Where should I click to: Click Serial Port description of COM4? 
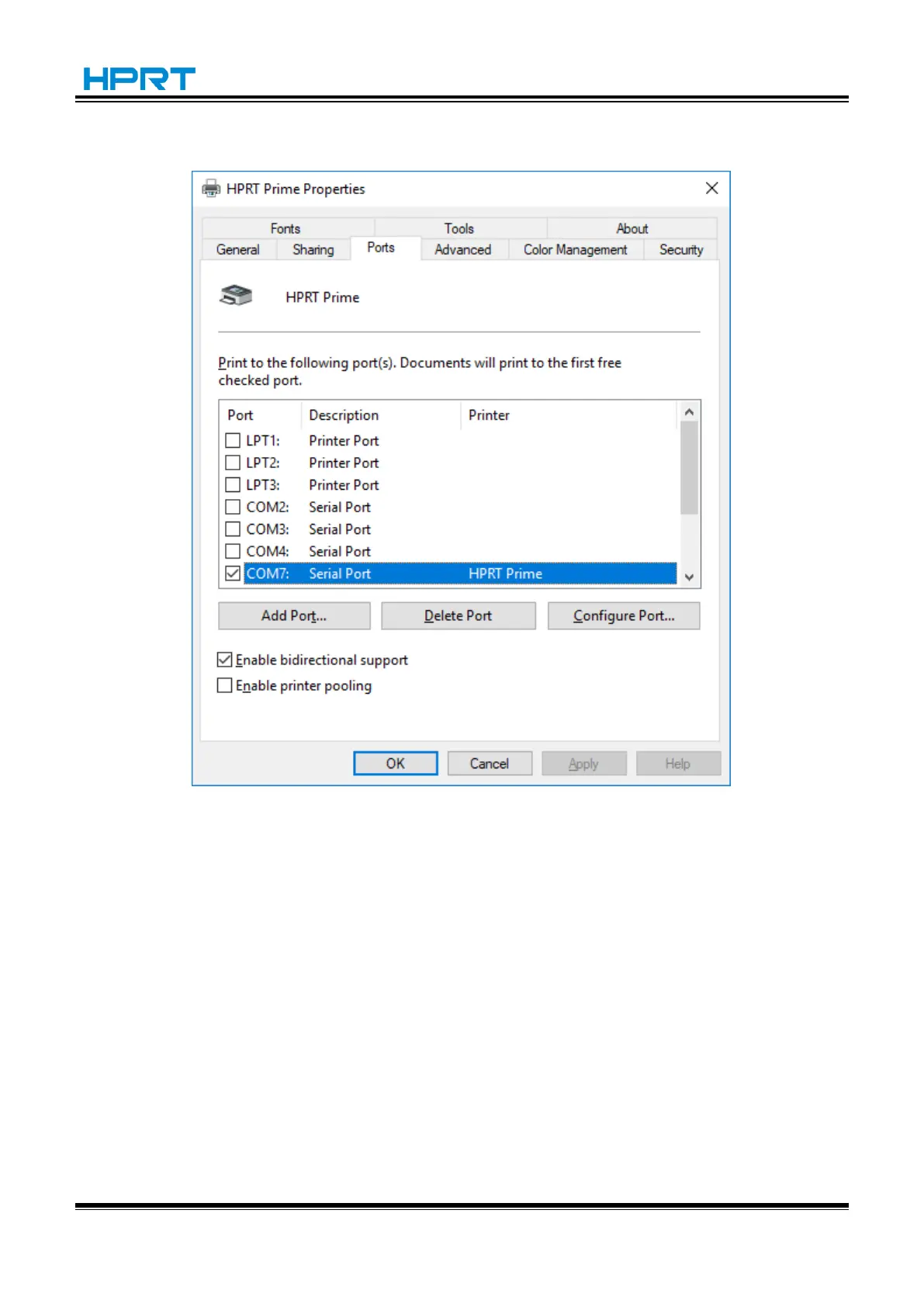340,551
